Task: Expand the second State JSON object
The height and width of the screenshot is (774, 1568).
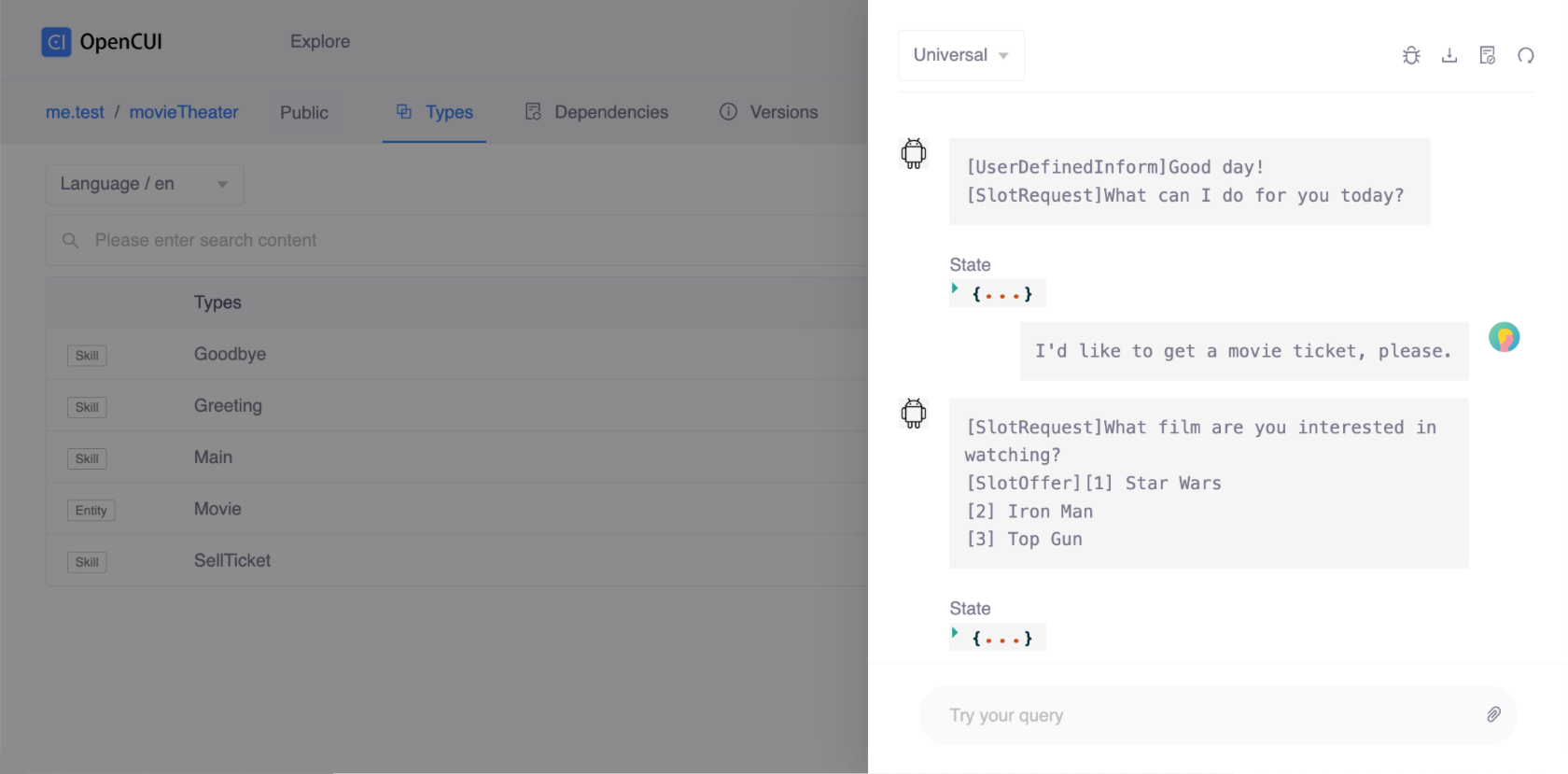Action: pos(955,633)
